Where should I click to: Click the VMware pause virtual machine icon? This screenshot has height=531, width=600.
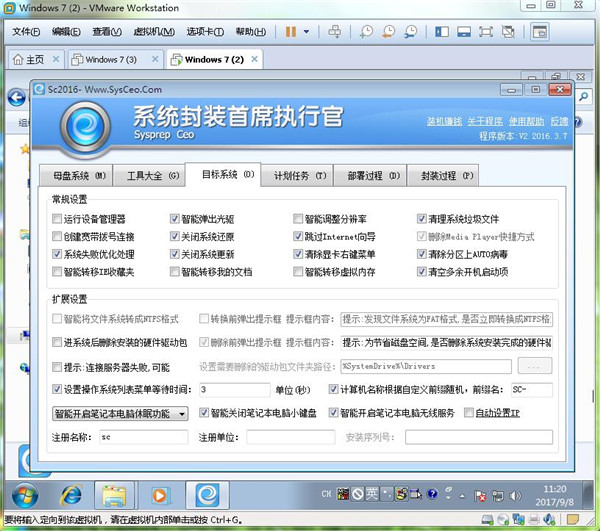[x=291, y=31]
